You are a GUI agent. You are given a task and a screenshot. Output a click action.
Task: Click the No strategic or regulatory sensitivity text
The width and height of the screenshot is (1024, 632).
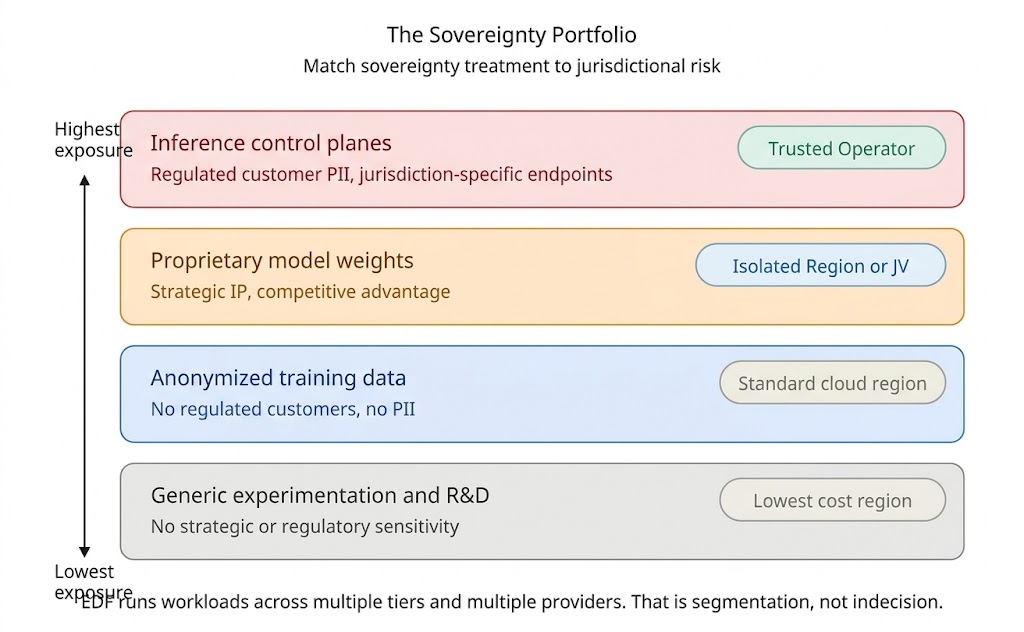[305, 526]
